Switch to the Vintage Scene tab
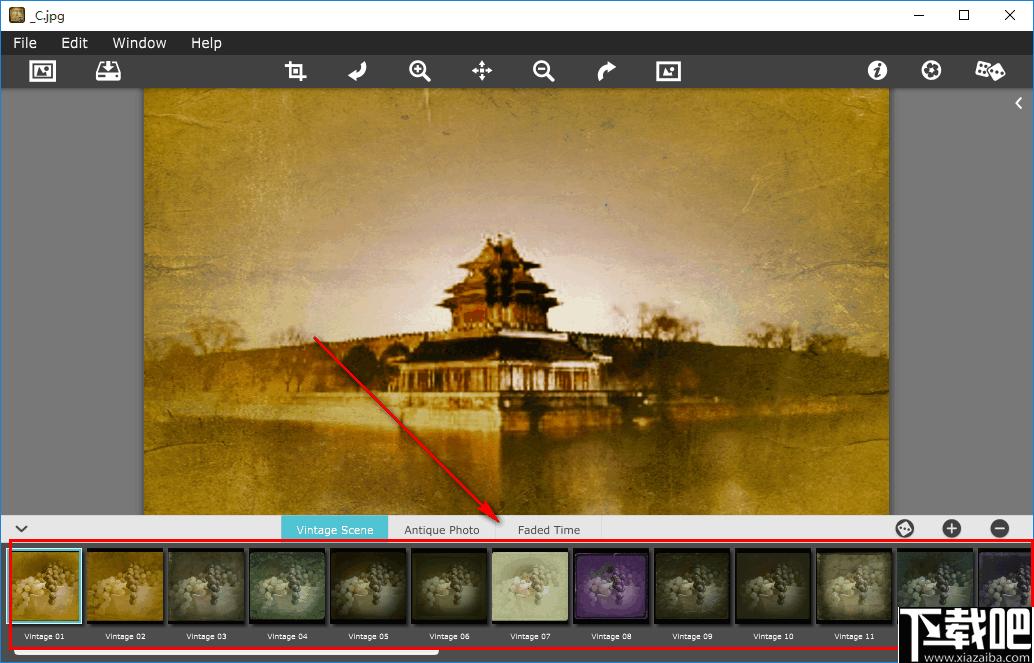This screenshot has height=663, width=1034. (x=334, y=530)
